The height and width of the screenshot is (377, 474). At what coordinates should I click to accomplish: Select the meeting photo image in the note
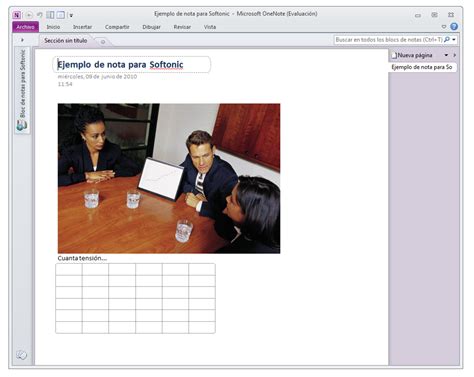coord(169,179)
